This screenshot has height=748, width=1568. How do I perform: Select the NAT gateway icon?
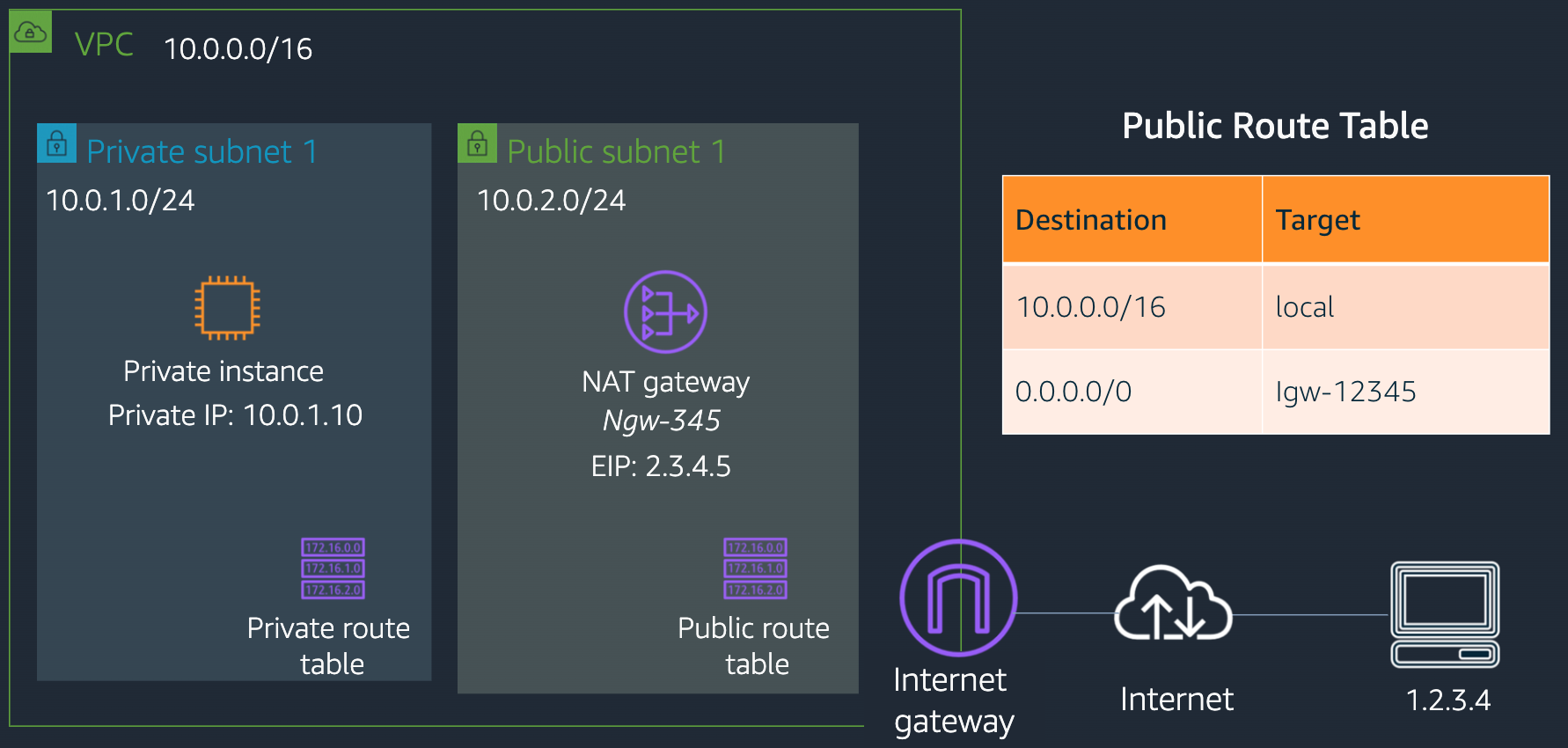665,312
